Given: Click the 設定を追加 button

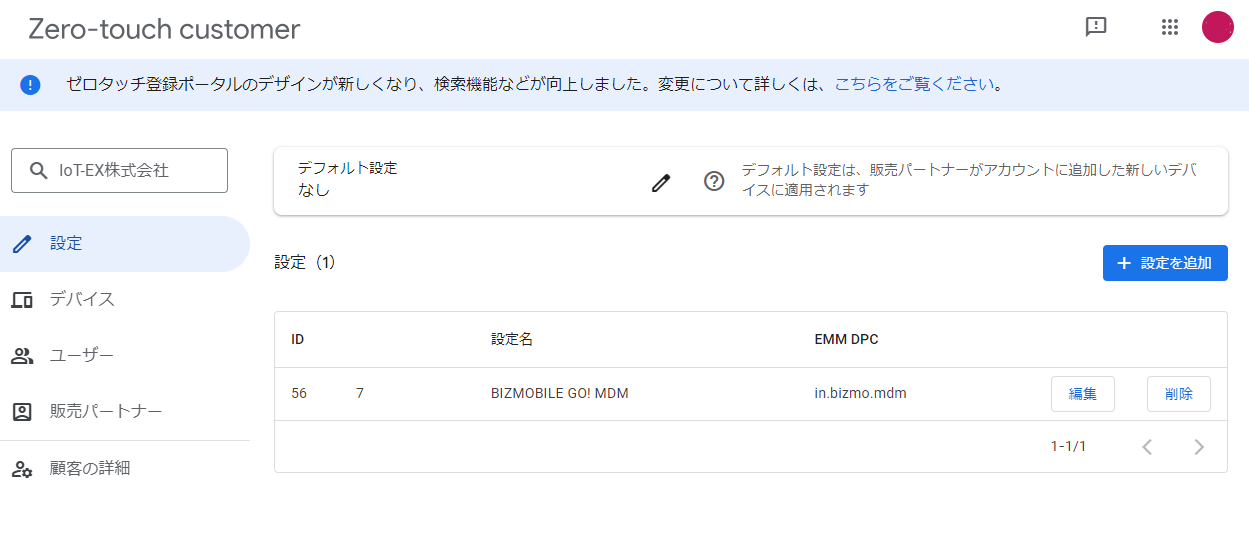Looking at the screenshot, I should (1165, 263).
